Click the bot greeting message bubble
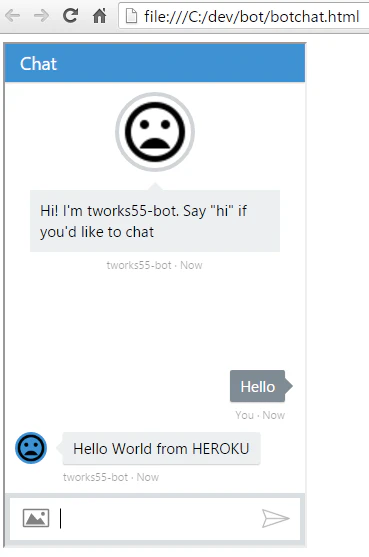This screenshot has height=557, width=369. click(155, 221)
